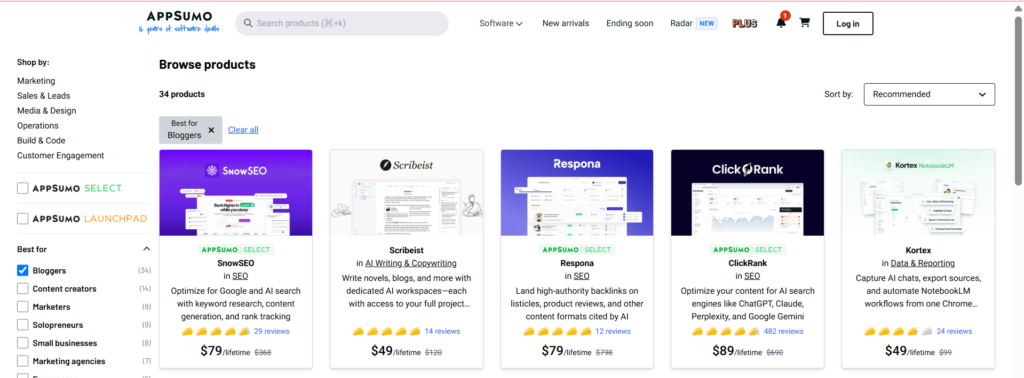Browse the Operations category
Screen dimensions: 1024x378
tap(37, 126)
